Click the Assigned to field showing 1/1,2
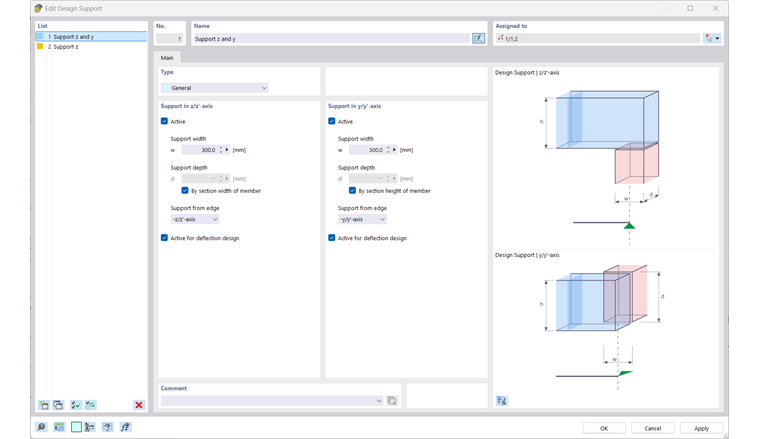Image resolution: width=760 pixels, height=439 pixels. tap(598, 38)
